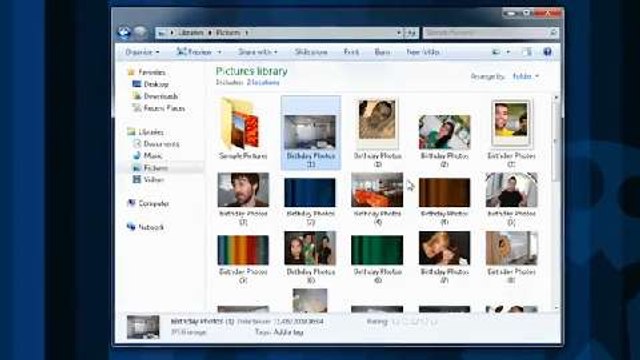
Task: Expand the arrow before Libraries breadcrumb
Action: coord(172,33)
